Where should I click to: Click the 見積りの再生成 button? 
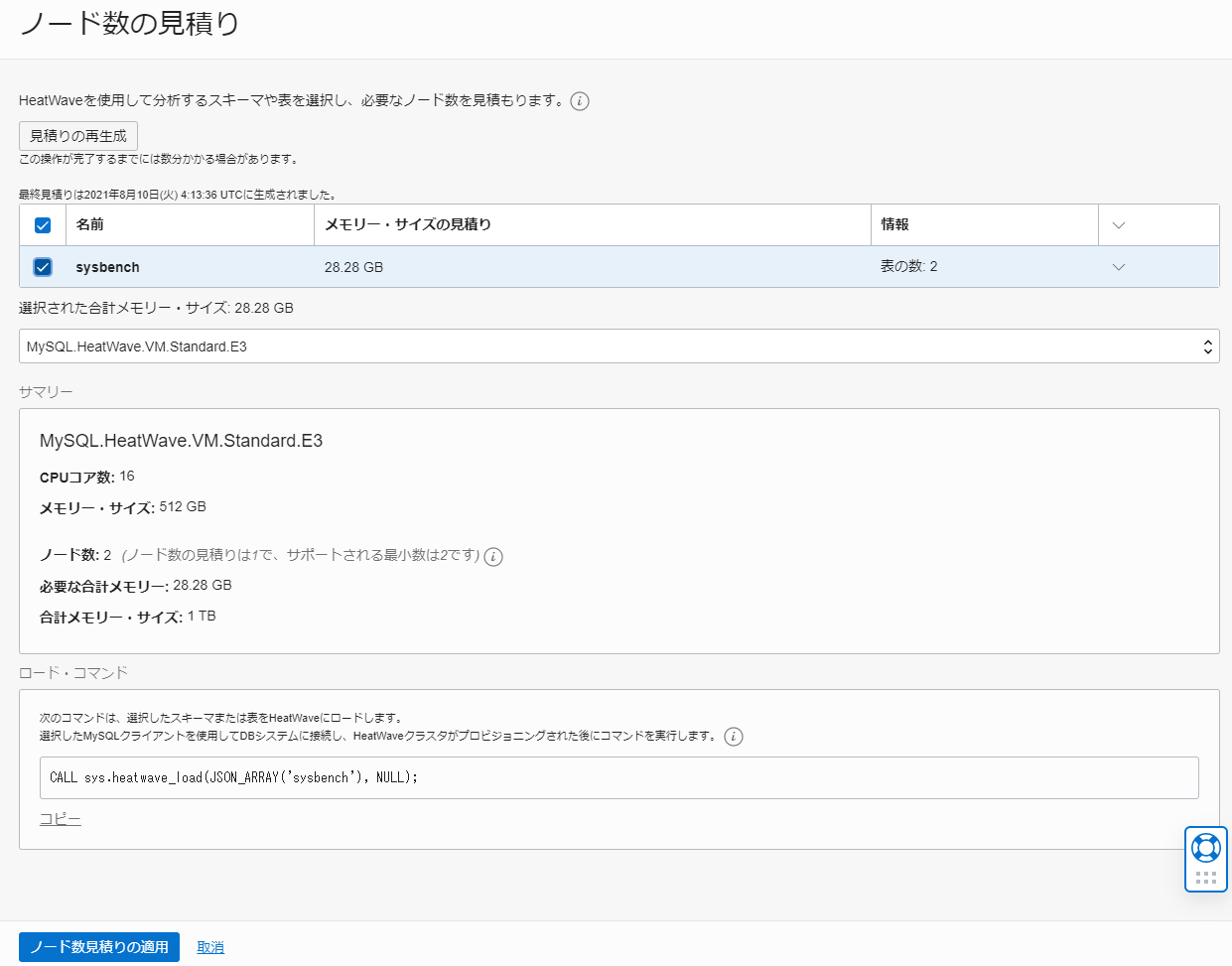(x=78, y=136)
